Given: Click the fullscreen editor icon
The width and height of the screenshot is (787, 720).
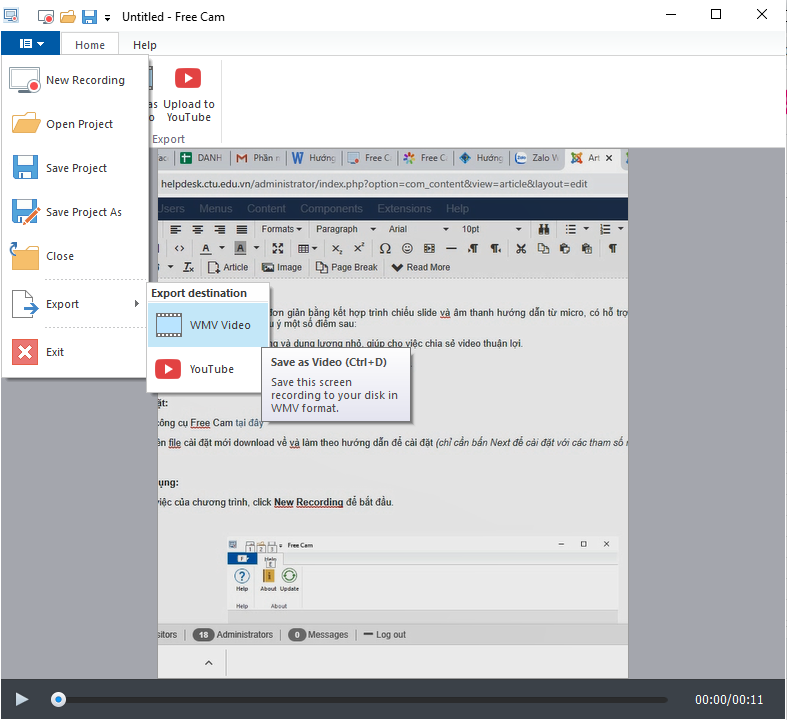Looking at the screenshot, I should 278,248.
